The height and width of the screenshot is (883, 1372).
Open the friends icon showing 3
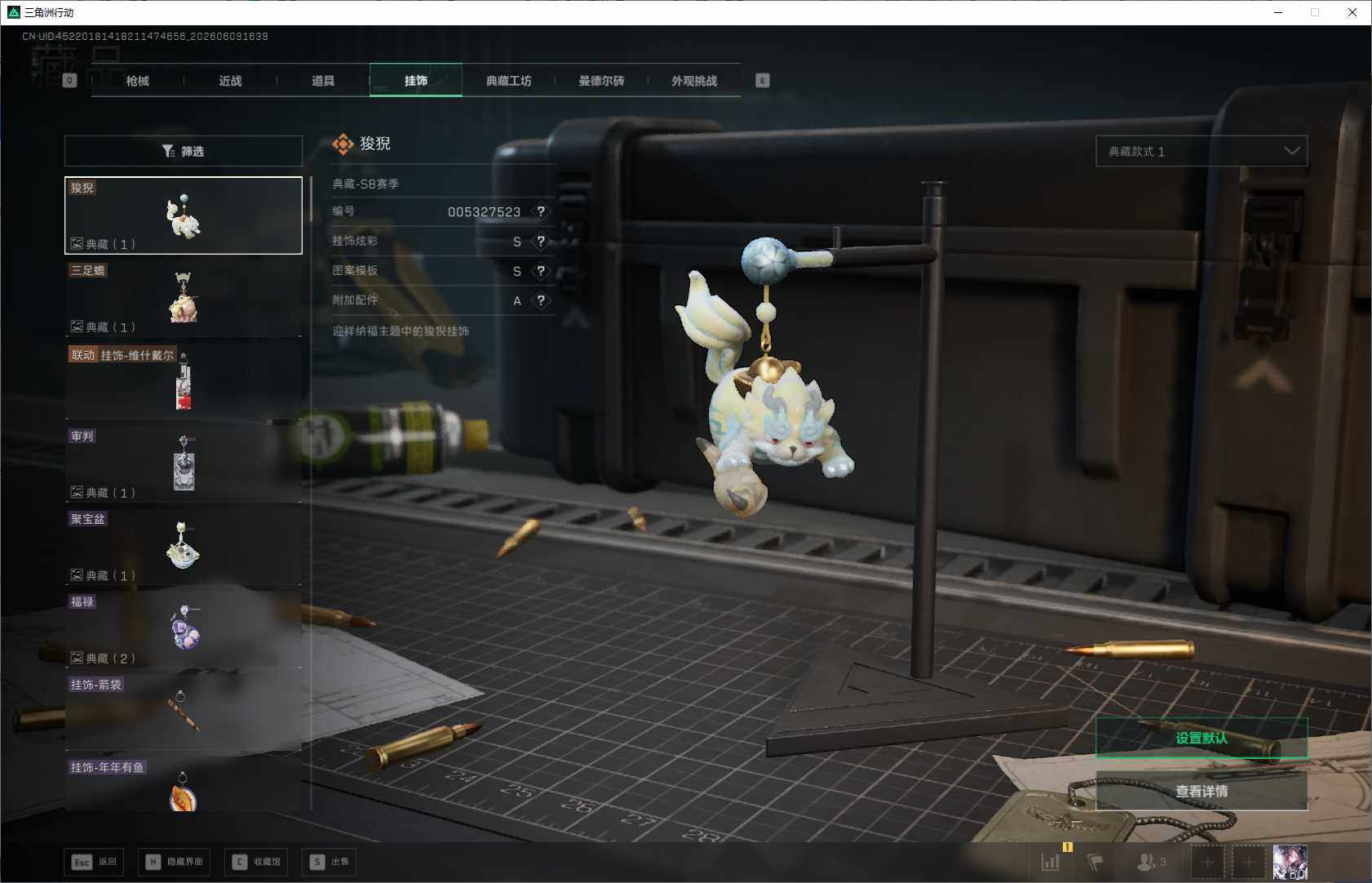[1151, 861]
